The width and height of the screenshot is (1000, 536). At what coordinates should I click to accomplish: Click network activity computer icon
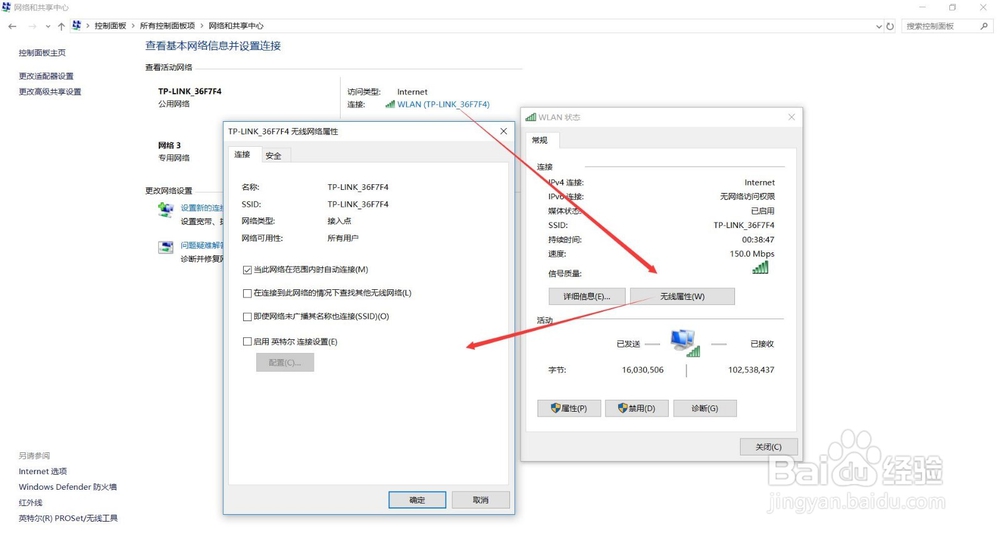pos(686,343)
